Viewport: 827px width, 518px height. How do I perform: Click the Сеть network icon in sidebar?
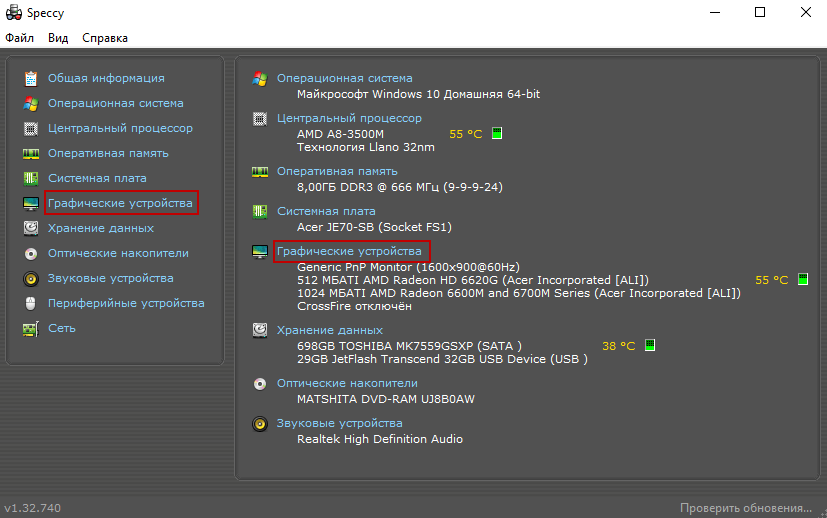click(30, 328)
